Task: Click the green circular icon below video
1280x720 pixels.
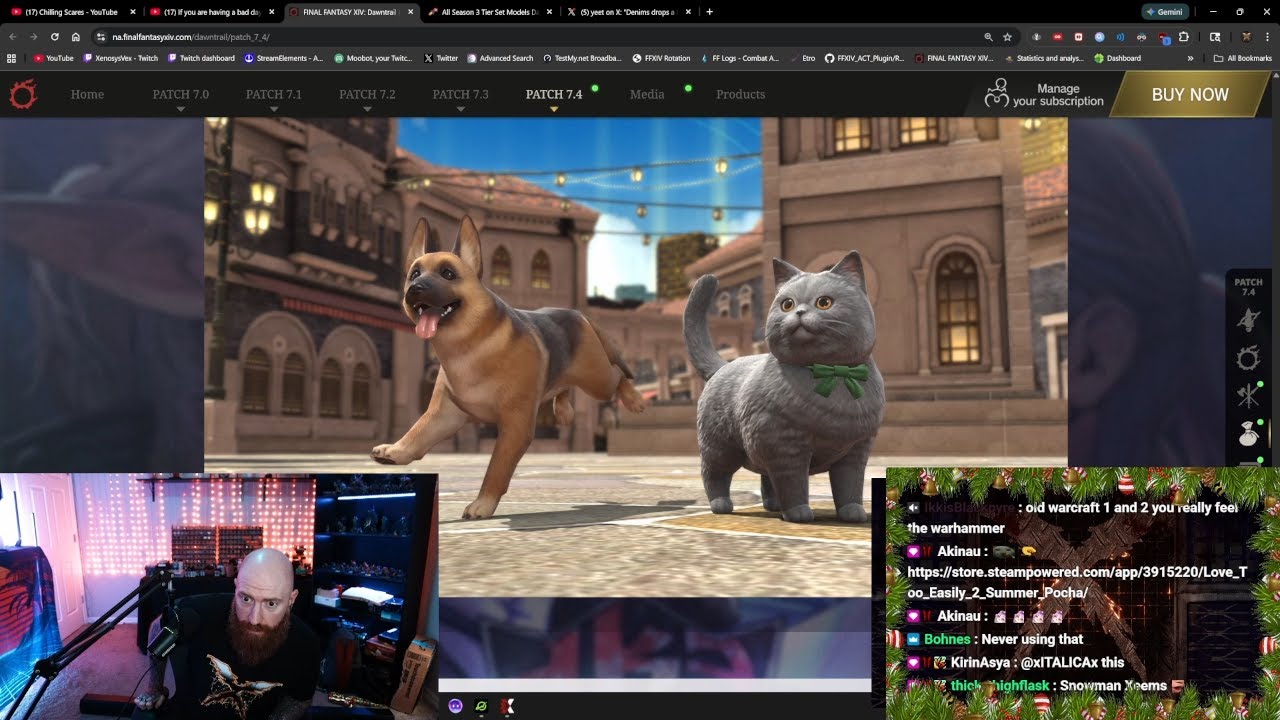Action: (x=481, y=706)
